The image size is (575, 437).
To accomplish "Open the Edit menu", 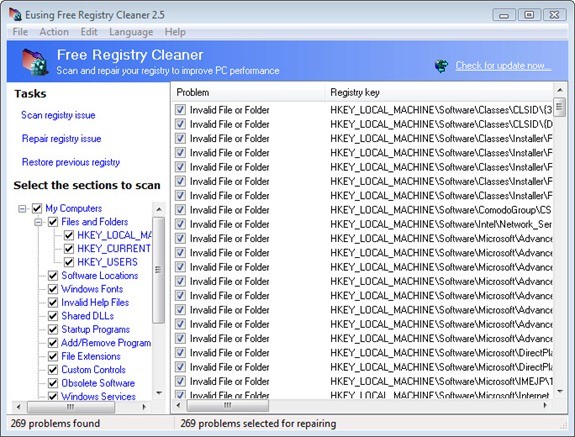I will [89, 32].
